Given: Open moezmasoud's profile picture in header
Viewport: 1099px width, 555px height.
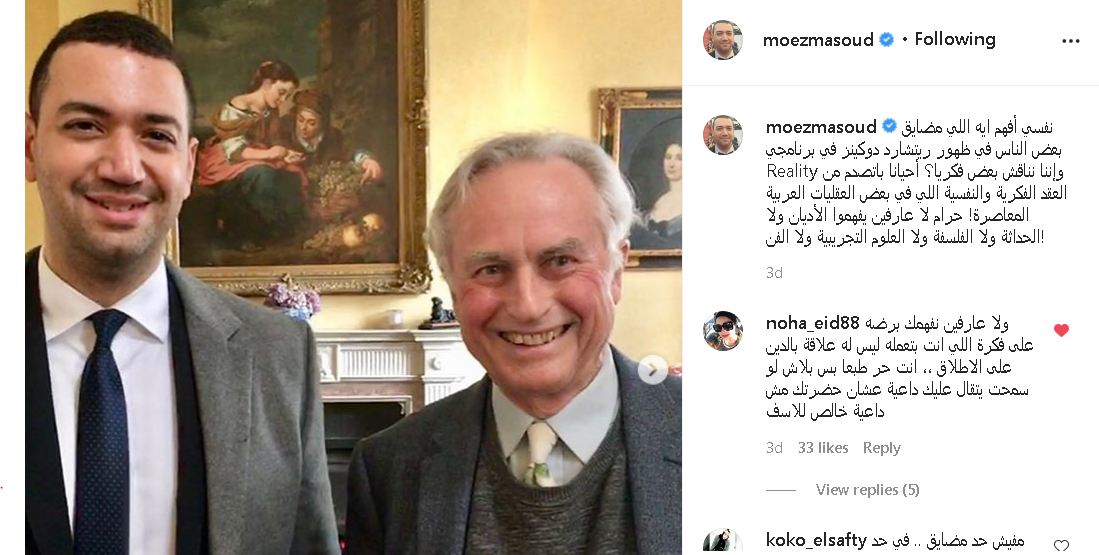Looking at the screenshot, I should pyautogui.click(x=723, y=40).
